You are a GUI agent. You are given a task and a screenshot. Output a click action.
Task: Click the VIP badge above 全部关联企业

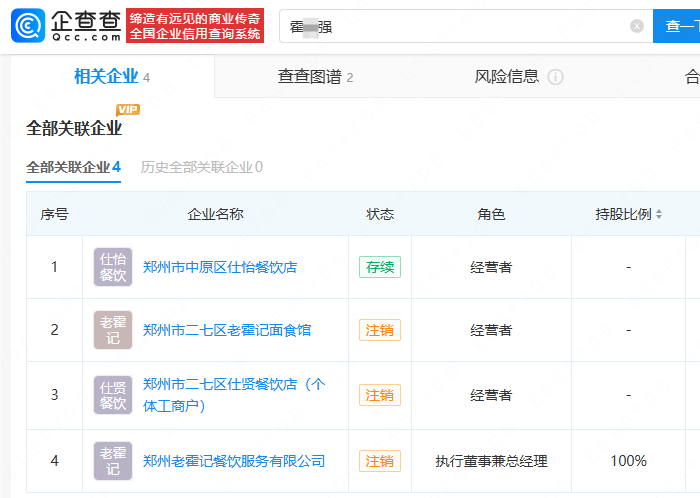click(128, 109)
